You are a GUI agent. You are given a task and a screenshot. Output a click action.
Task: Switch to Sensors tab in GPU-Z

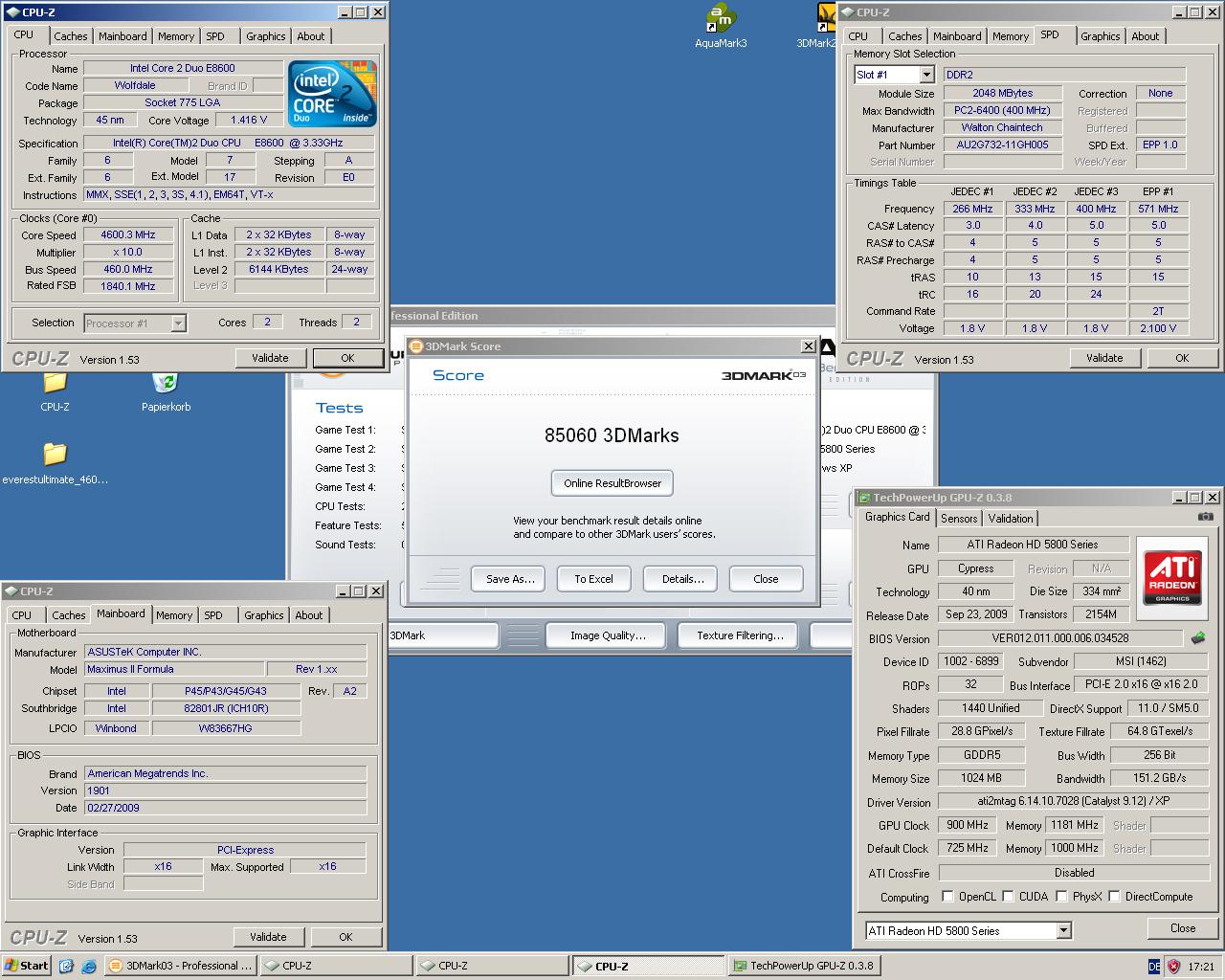[959, 519]
